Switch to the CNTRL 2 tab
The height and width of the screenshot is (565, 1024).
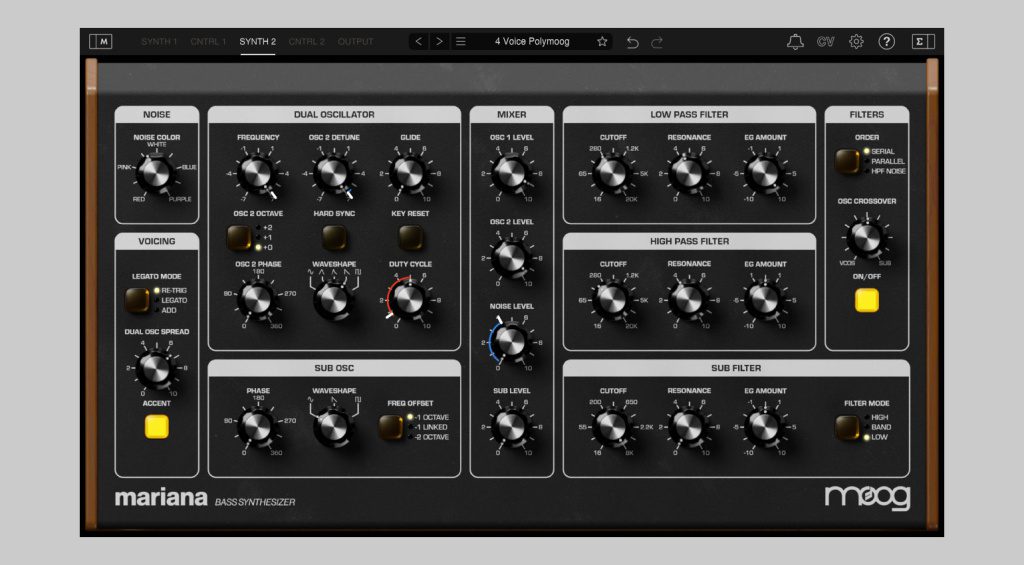306,42
